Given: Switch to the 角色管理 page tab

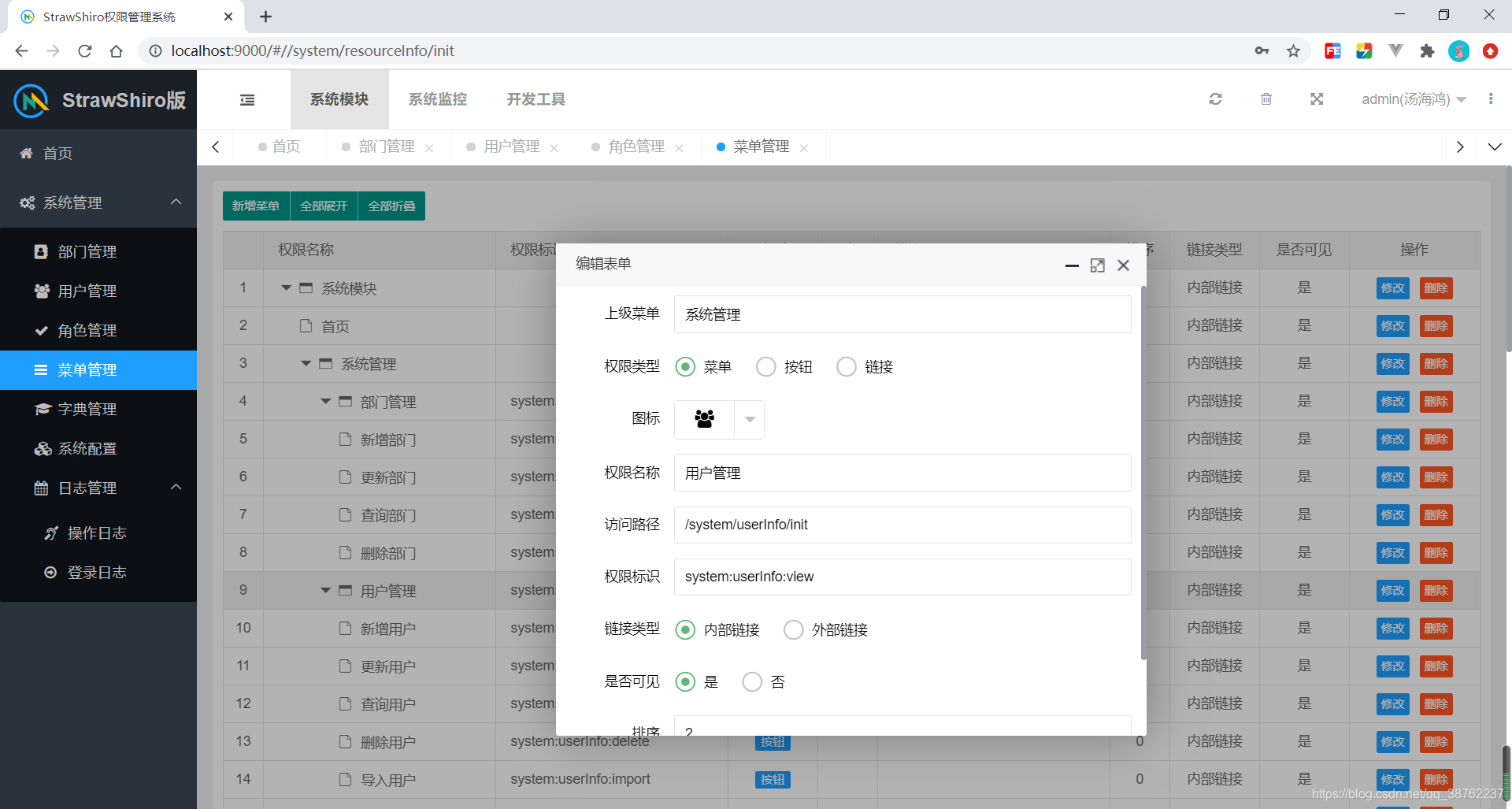Looking at the screenshot, I should (636, 147).
